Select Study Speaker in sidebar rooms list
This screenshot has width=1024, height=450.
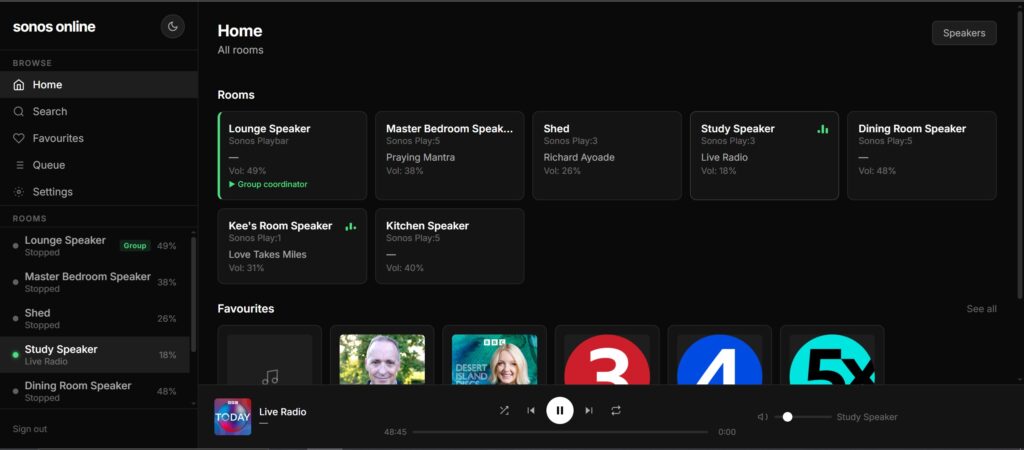pyautogui.click(x=95, y=355)
